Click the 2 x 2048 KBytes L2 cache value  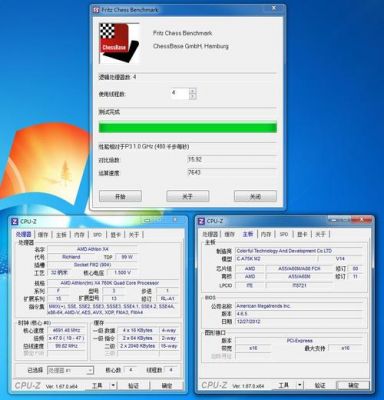click(138, 346)
